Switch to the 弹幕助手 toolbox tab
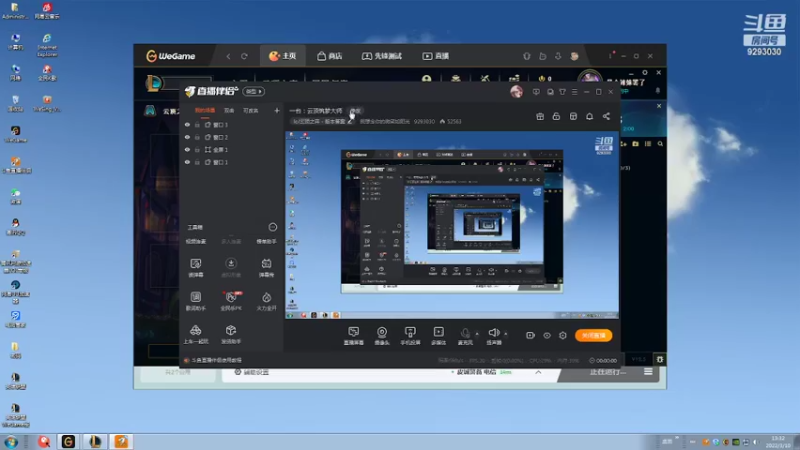The image size is (800, 450). (266, 241)
